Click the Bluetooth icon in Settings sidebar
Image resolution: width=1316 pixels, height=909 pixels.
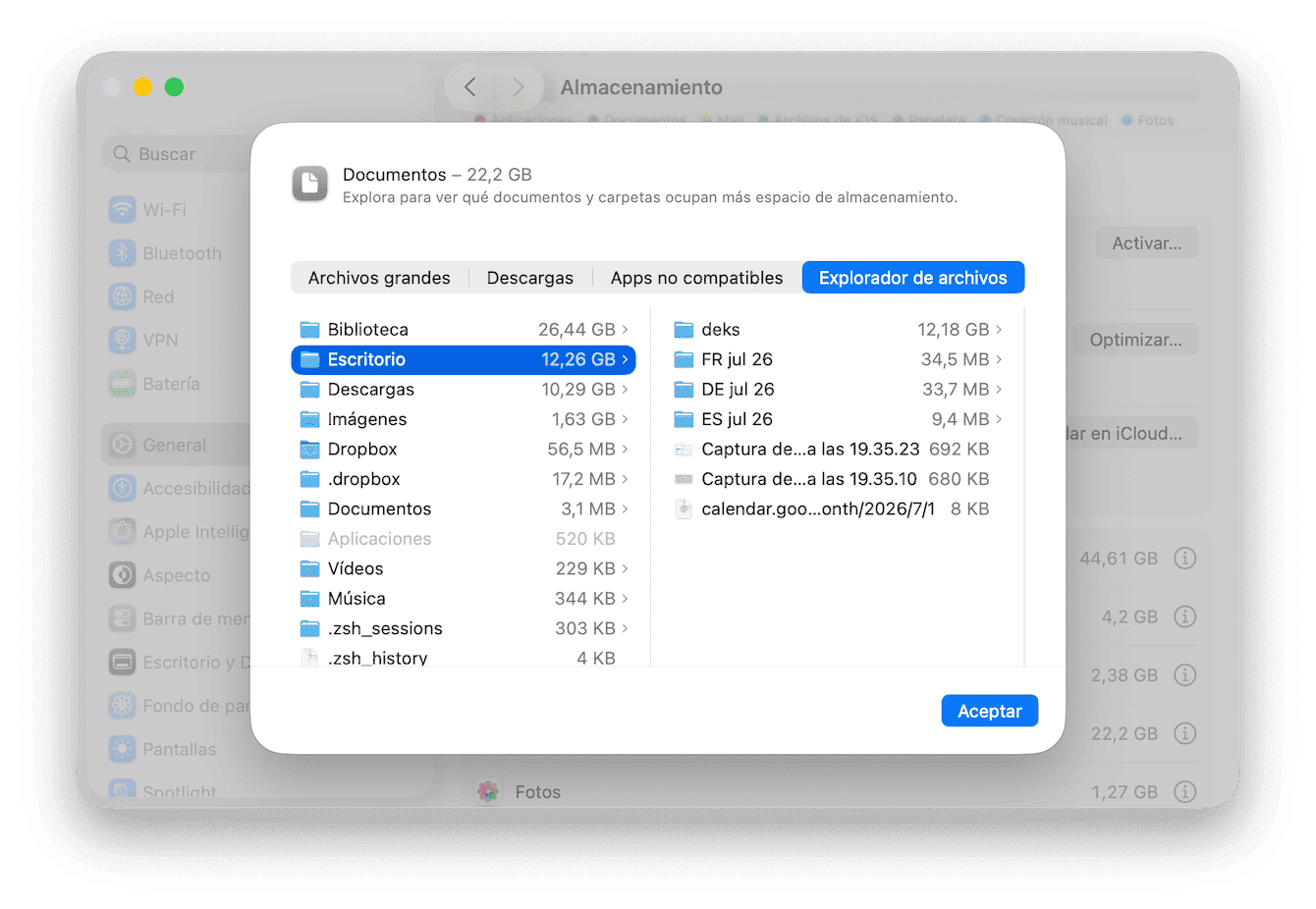pyautogui.click(x=122, y=253)
